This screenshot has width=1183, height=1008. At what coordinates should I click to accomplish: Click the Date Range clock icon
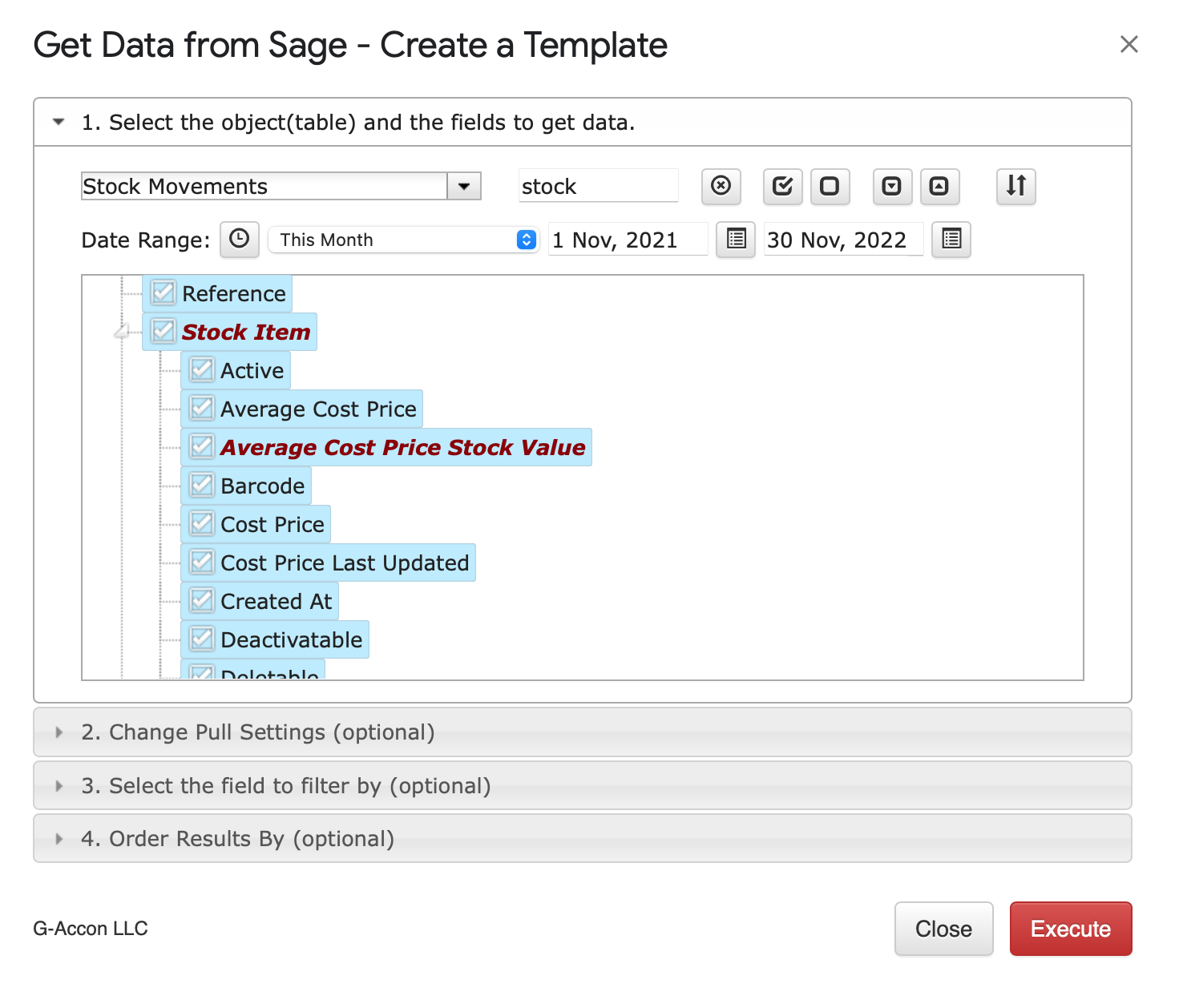click(x=239, y=240)
